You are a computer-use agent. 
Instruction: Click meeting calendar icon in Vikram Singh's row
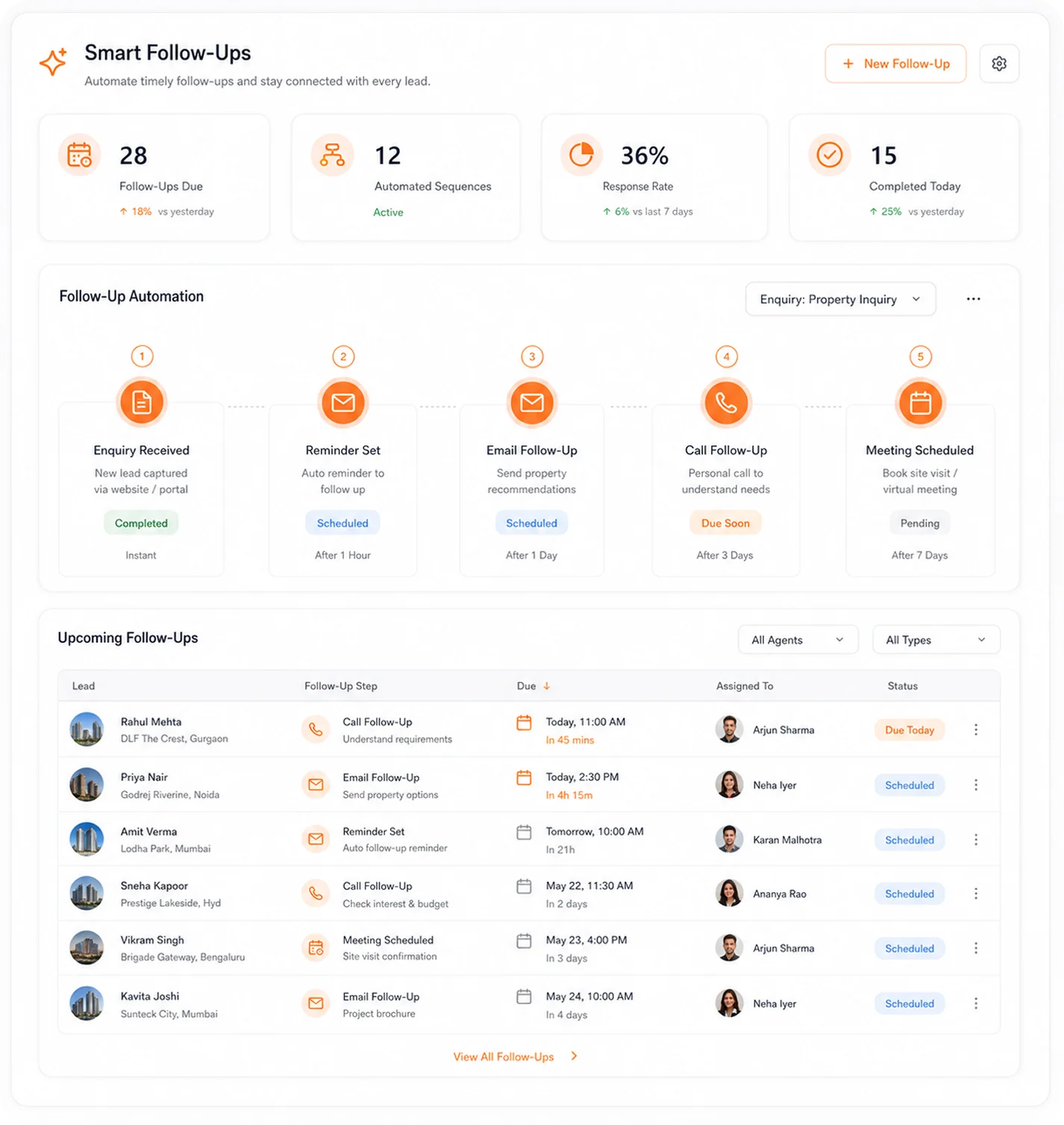tap(316, 948)
